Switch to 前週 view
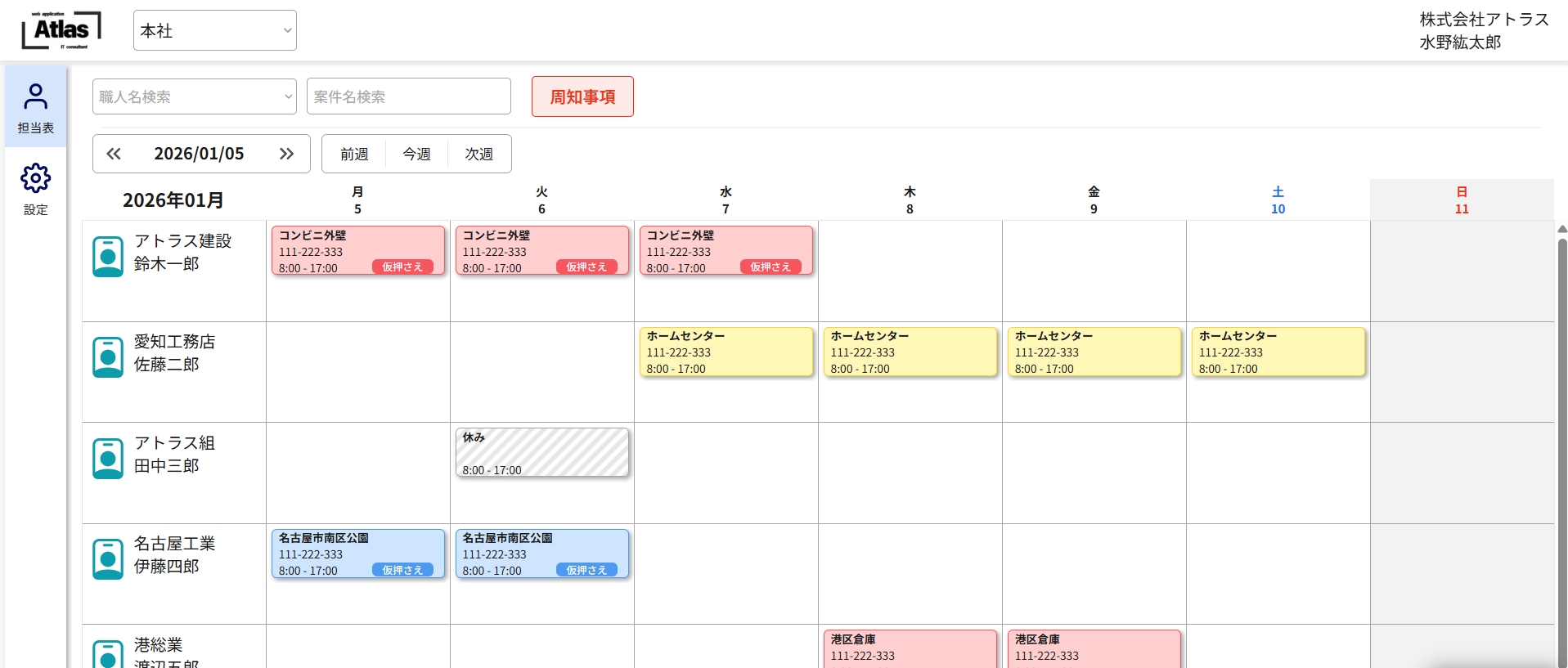 point(354,154)
